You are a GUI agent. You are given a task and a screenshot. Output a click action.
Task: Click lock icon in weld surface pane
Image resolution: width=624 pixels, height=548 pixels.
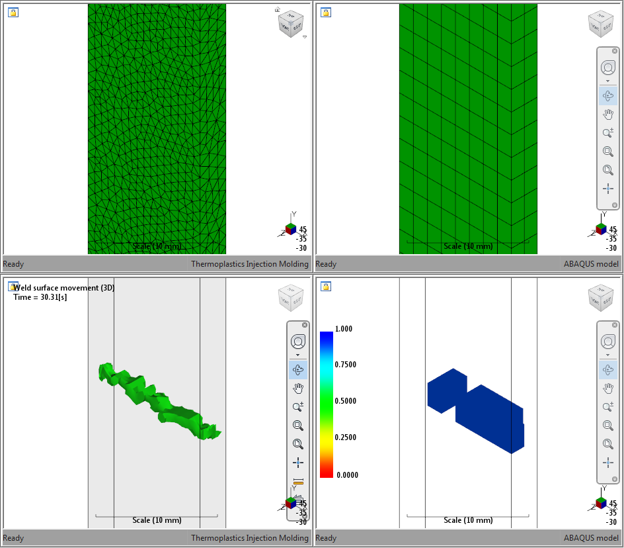(13, 286)
